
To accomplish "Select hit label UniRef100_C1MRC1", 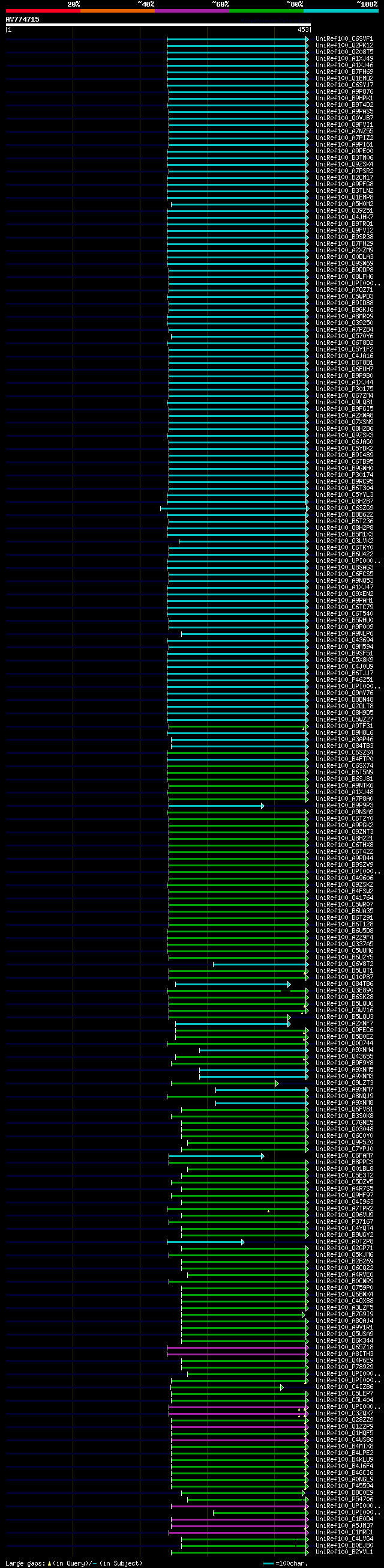I will (344, 1532).
